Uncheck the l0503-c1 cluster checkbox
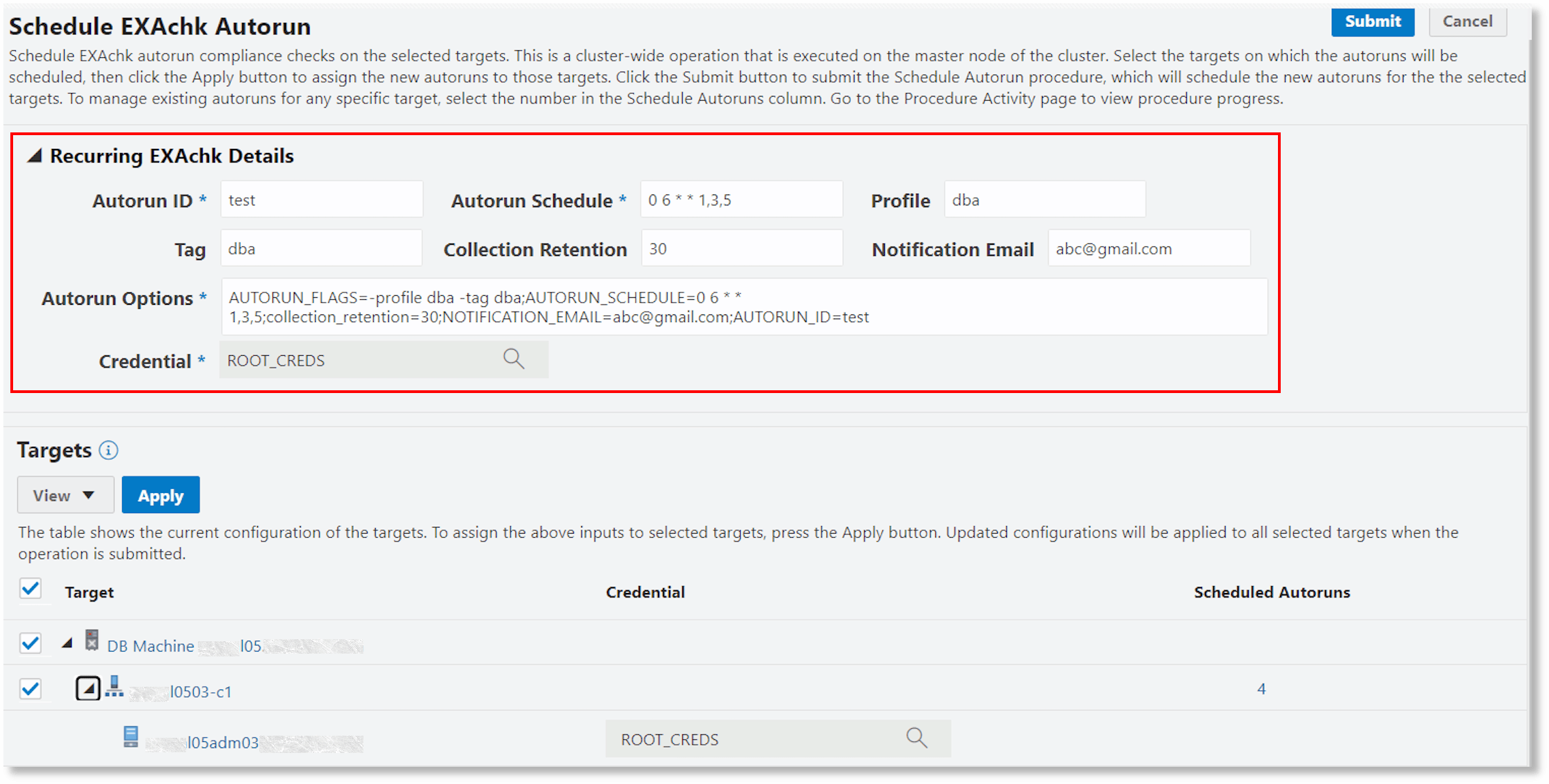Viewport: 1549px width, 784px height. [x=30, y=689]
